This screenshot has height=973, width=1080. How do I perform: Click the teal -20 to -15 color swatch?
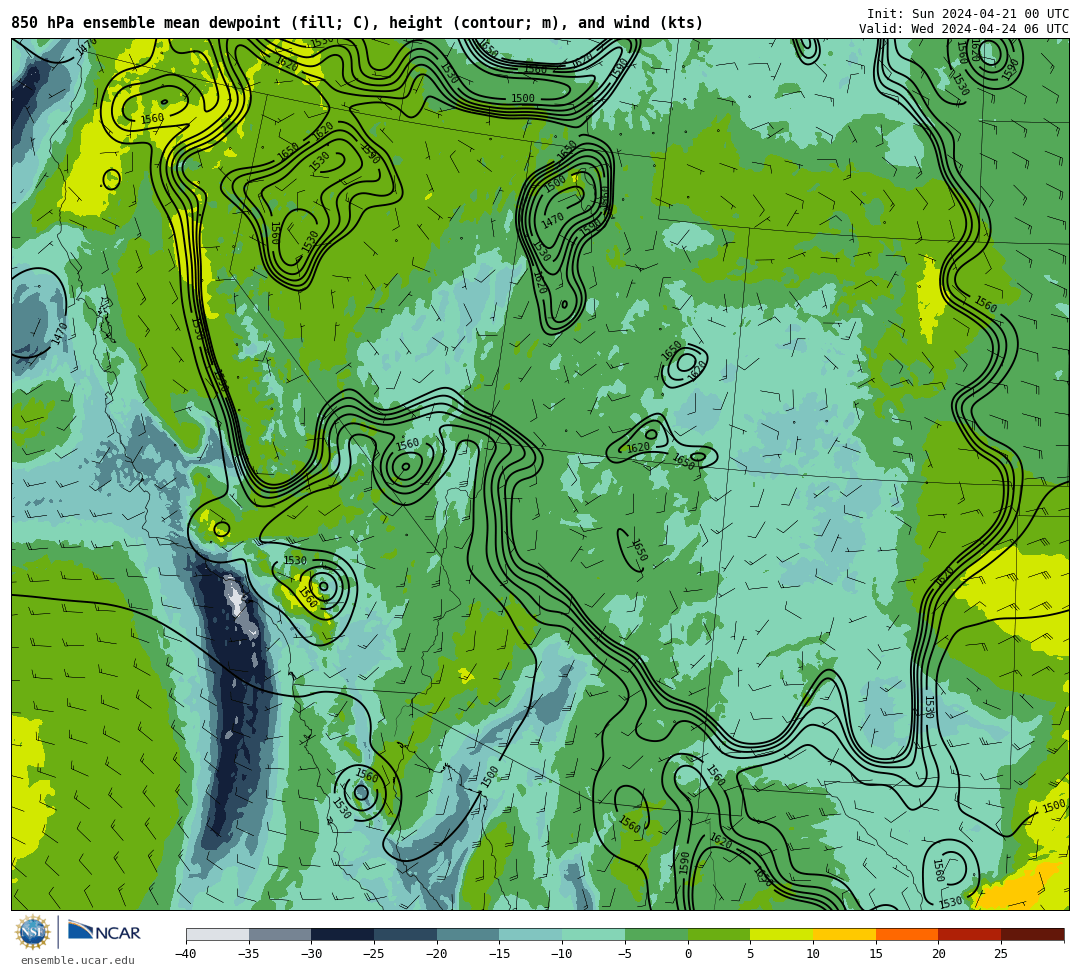point(468,934)
